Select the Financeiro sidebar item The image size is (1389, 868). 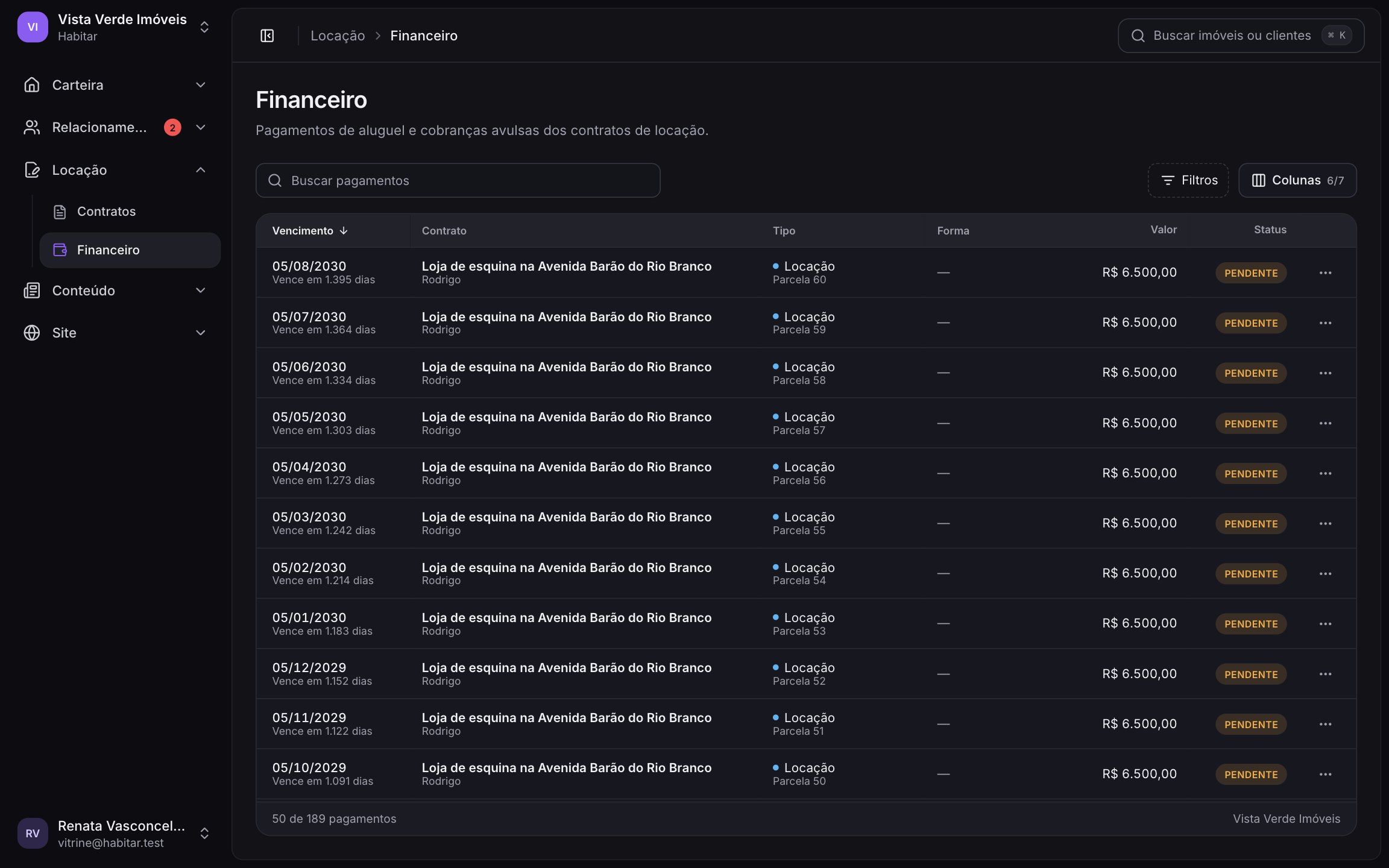[130, 250]
